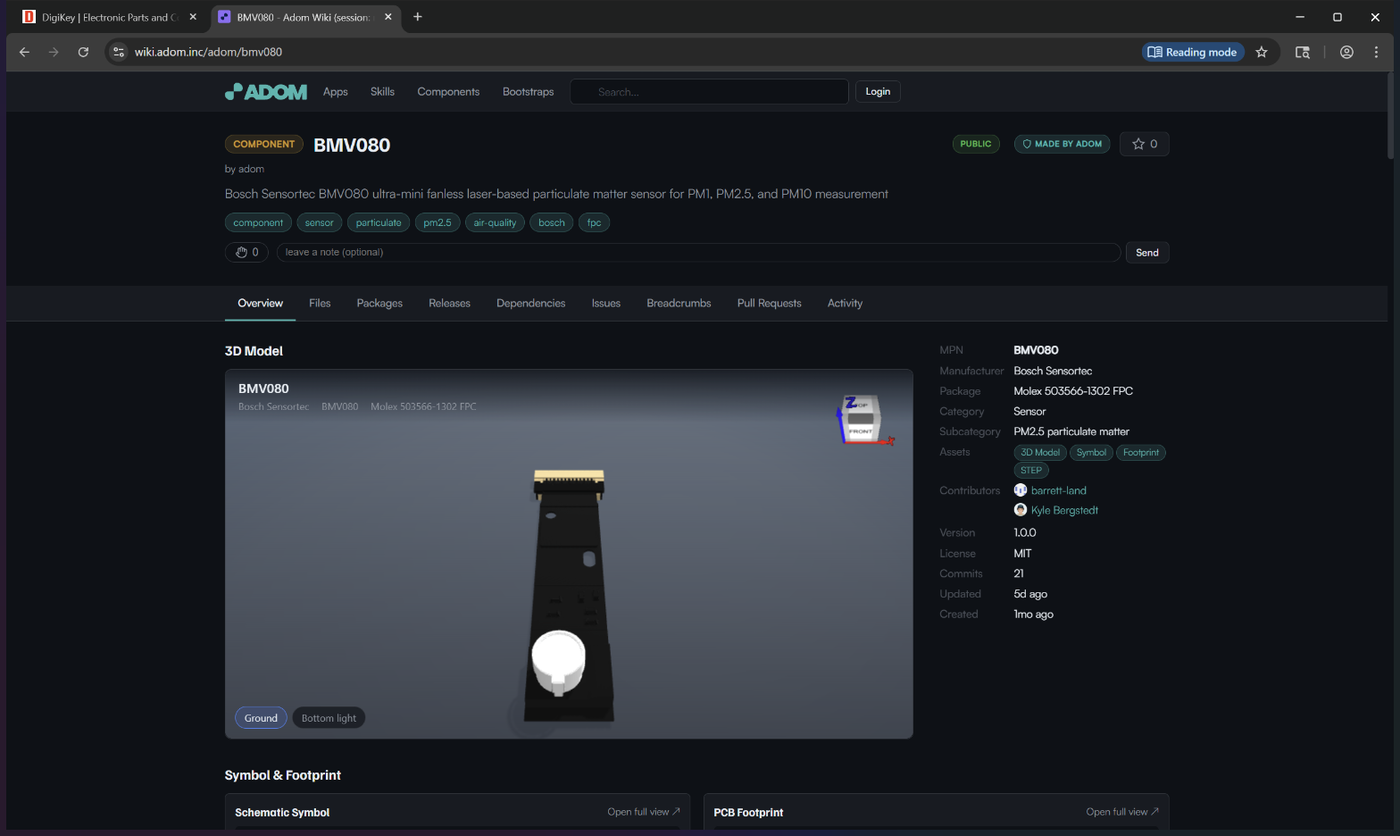Viewport: 1400px width, 836px height.
Task: Click the 'air-quality' tag
Action: click(495, 222)
